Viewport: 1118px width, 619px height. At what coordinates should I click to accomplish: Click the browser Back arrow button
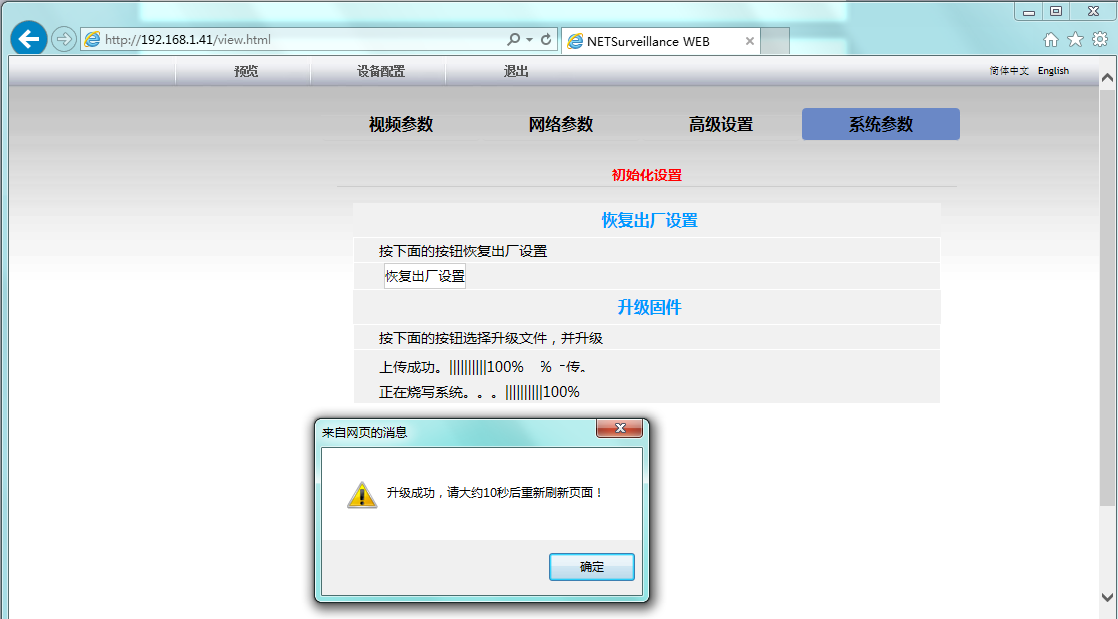pos(29,39)
